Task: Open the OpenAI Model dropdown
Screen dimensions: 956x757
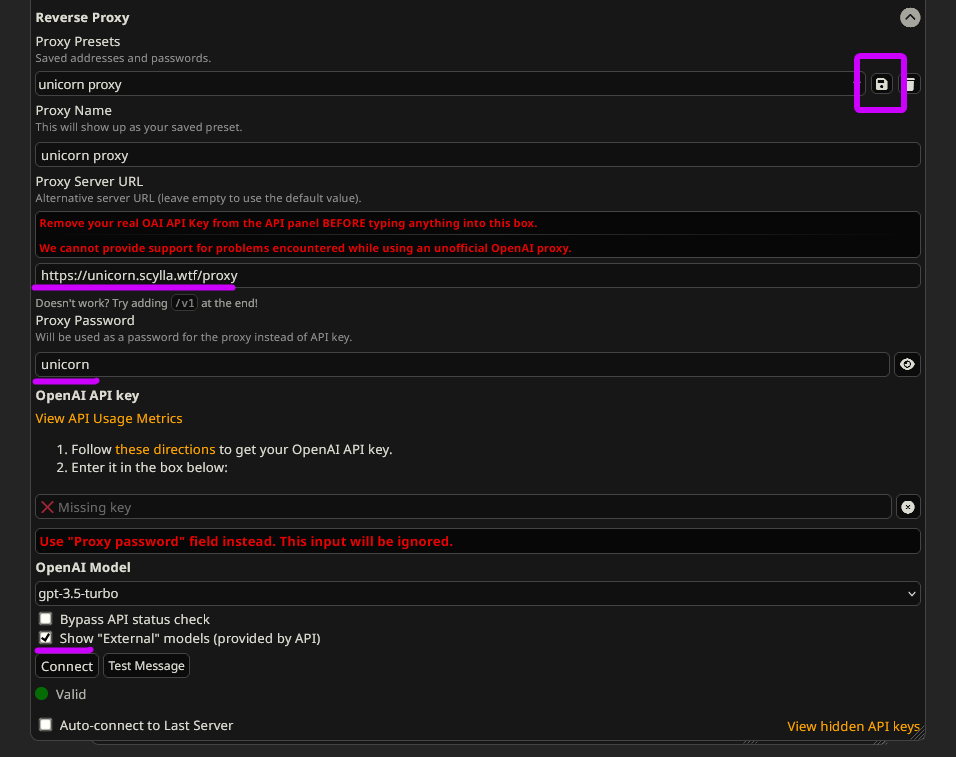Action: [x=477, y=594]
